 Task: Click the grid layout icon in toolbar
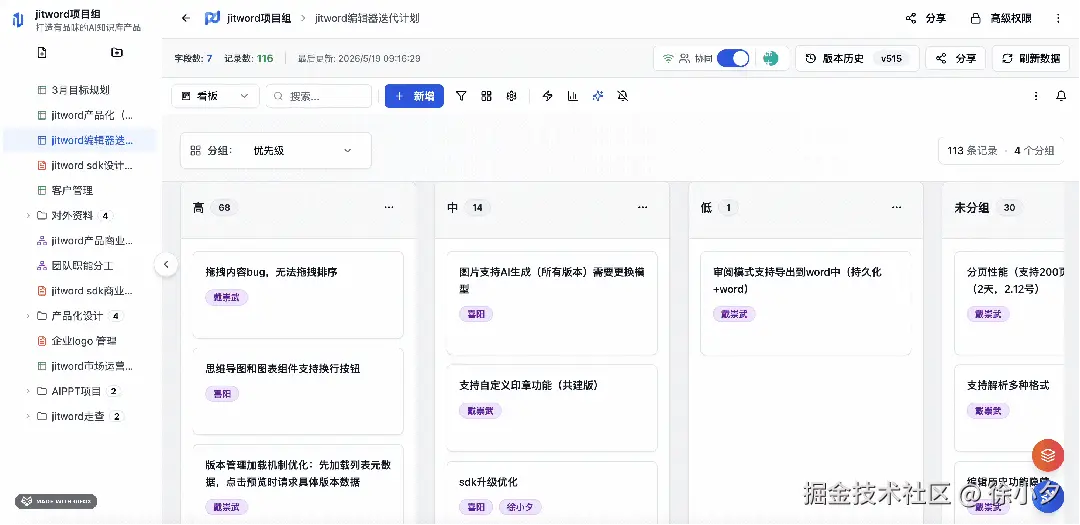(486, 96)
